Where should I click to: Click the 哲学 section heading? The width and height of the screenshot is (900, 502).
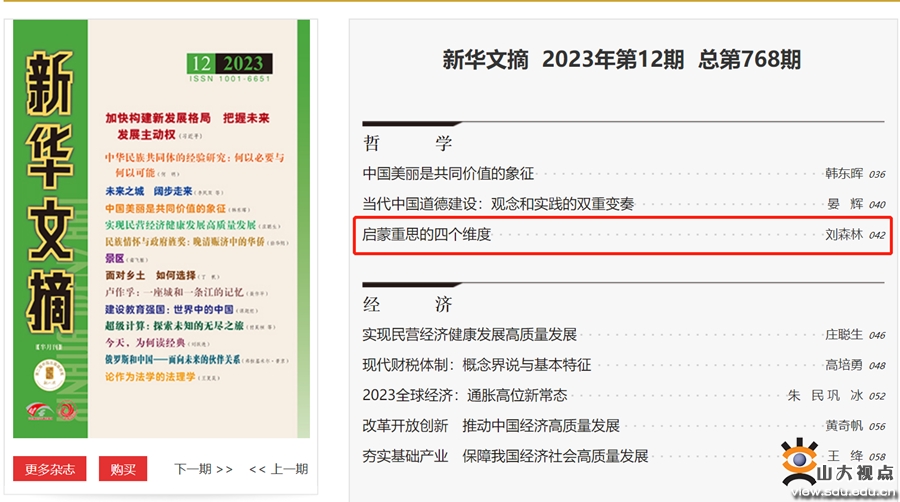click(x=407, y=142)
